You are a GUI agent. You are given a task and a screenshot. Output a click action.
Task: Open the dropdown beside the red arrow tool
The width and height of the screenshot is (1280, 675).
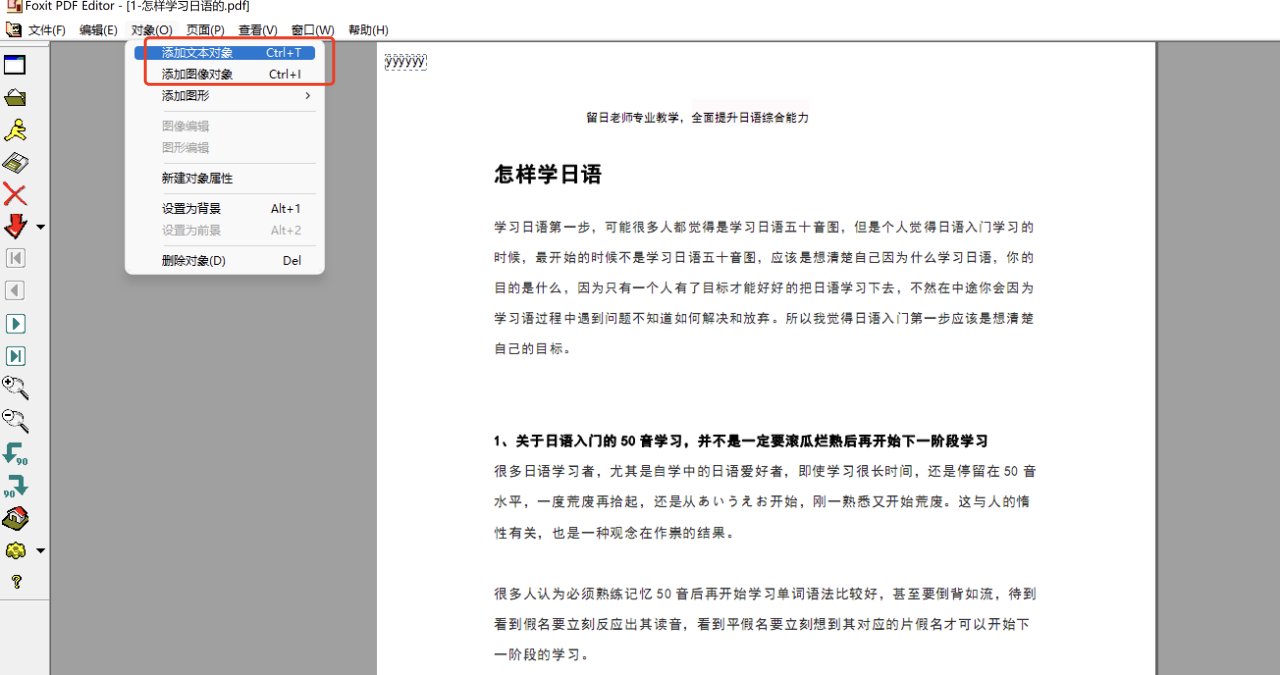39,226
